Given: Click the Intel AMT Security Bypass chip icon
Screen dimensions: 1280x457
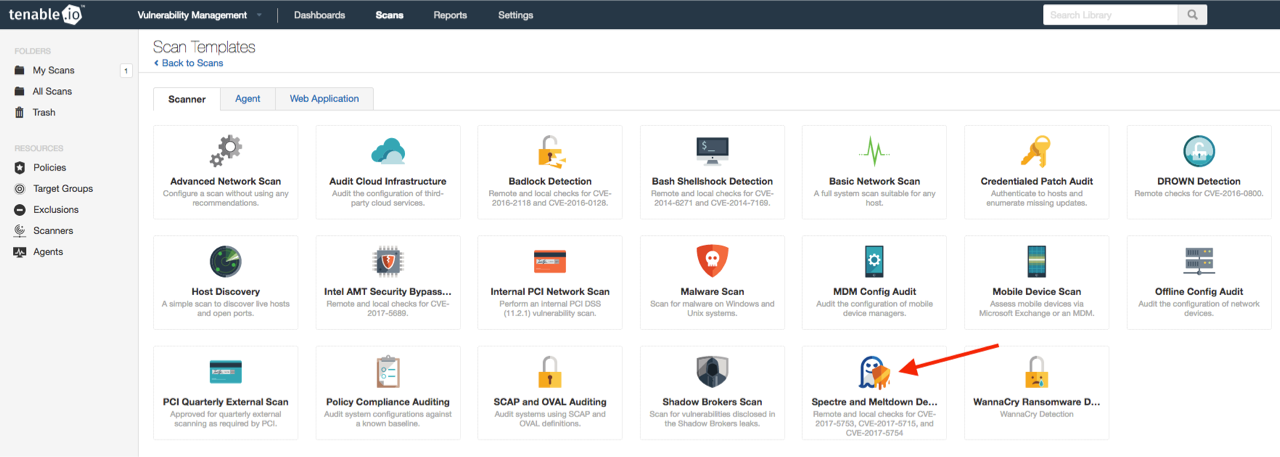Looking at the screenshot, I should click(x=387, y=262).
